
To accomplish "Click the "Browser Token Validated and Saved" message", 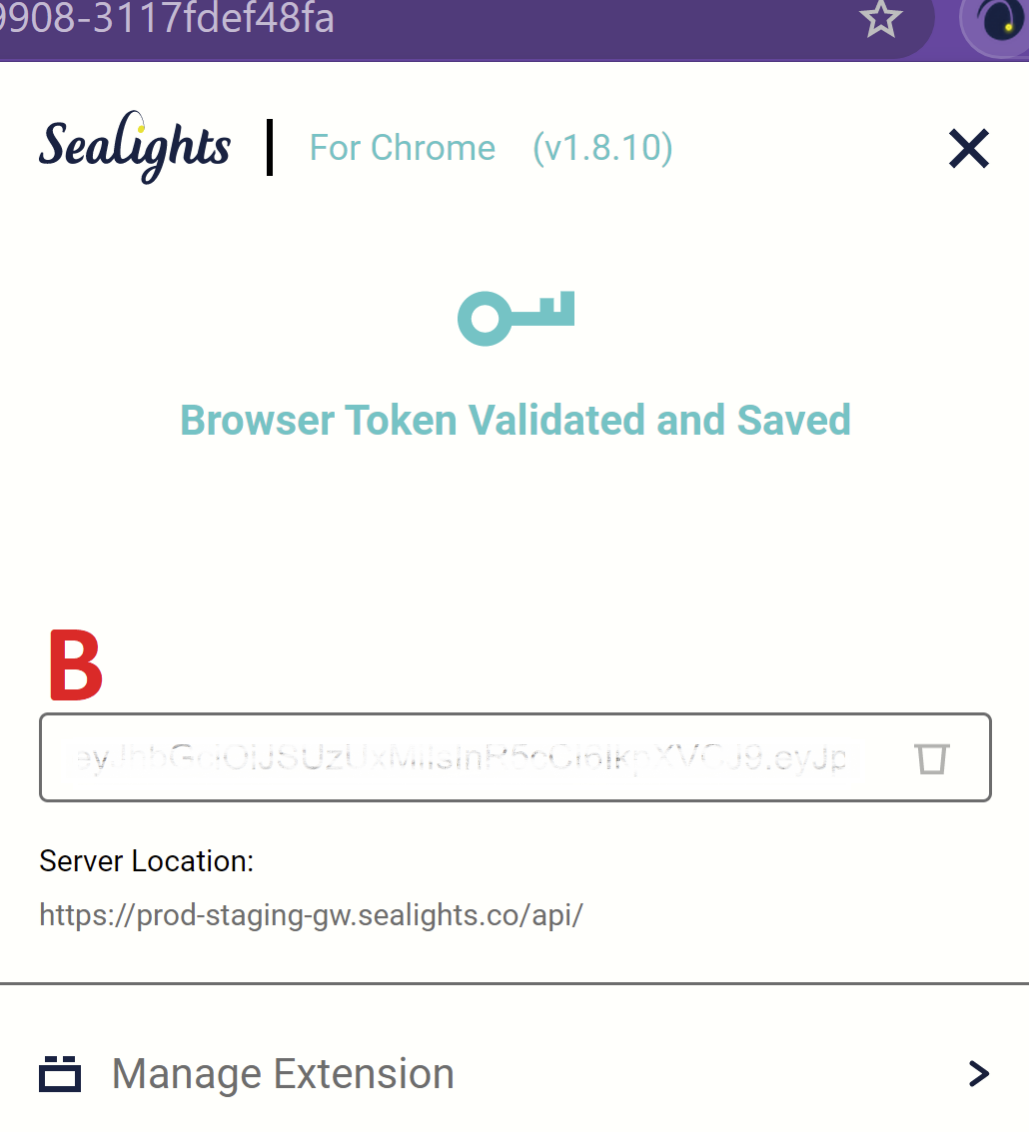I will click(x=515, y=420).
